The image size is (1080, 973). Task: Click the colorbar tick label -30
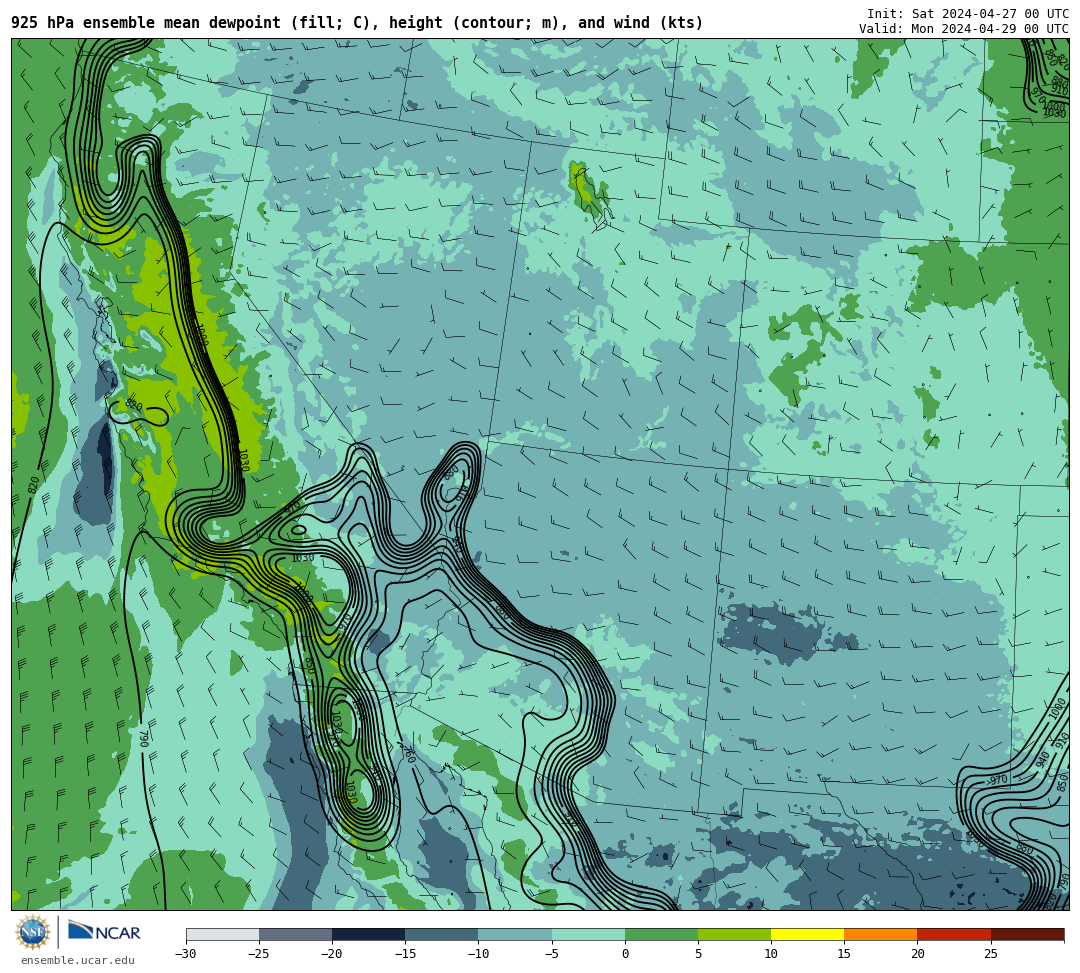[186, 954]
